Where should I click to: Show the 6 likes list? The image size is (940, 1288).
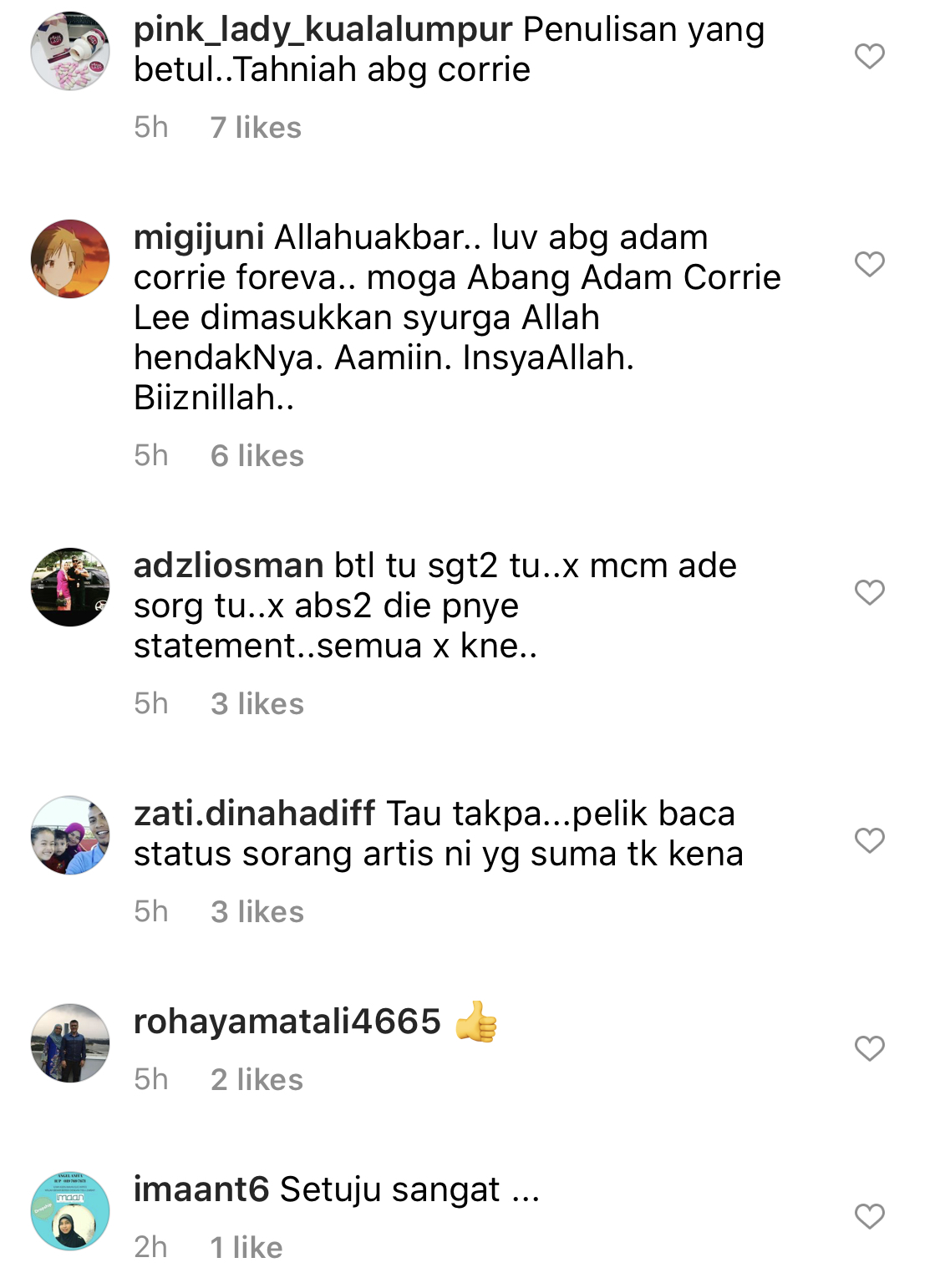[257, 456]
